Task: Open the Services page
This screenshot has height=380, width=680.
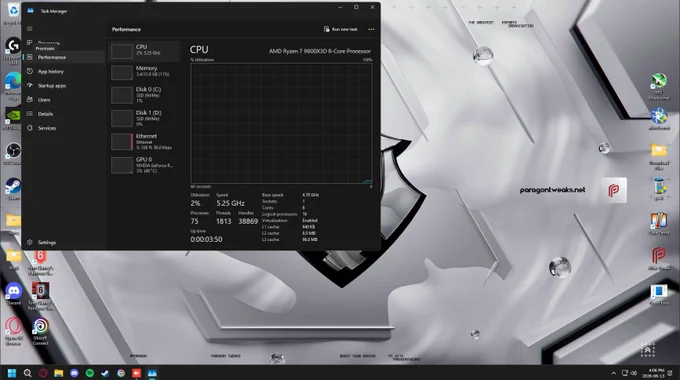Action: [x=63, y=128]
